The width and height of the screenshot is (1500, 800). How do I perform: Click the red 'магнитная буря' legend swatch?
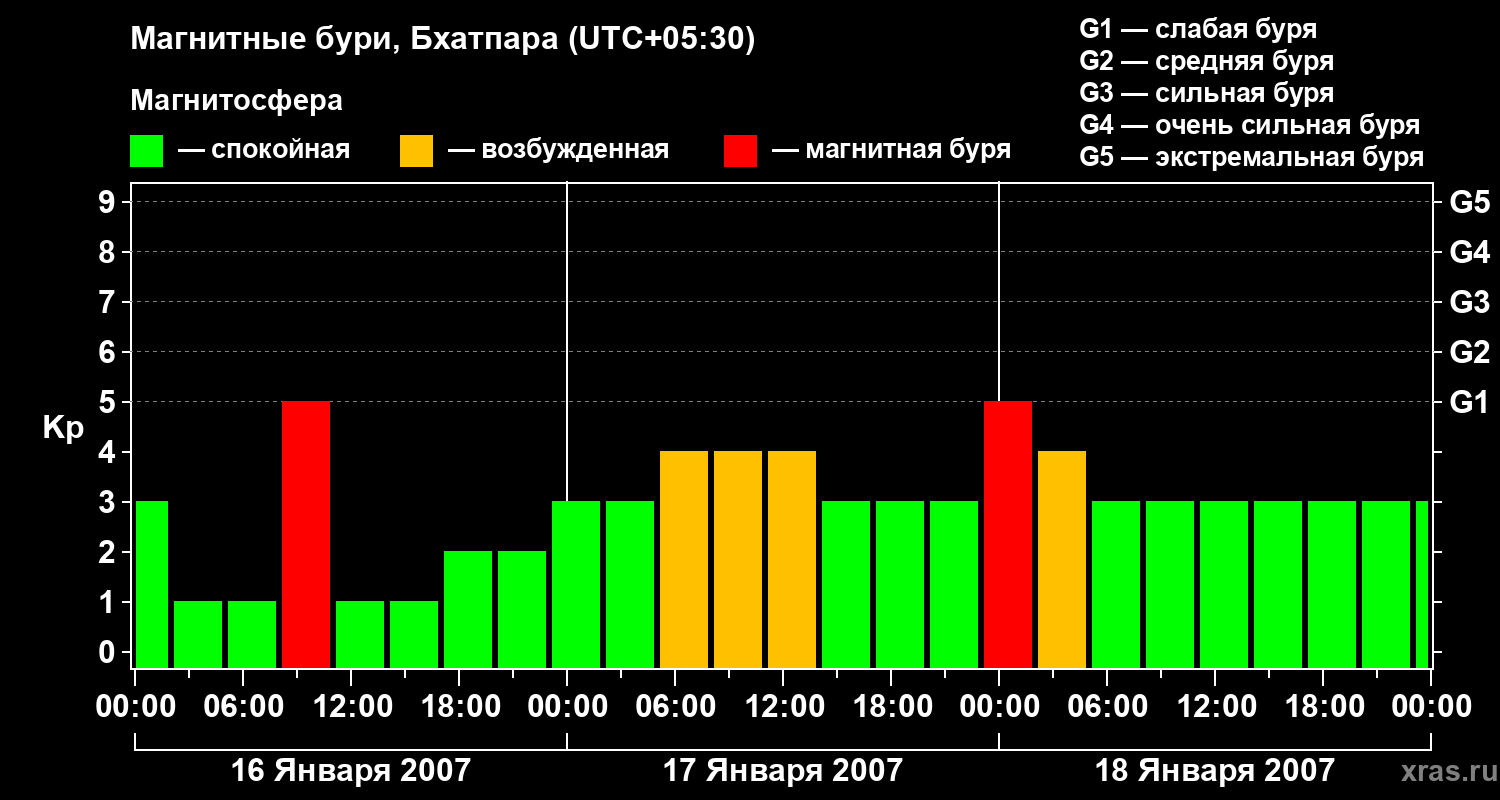740,151
